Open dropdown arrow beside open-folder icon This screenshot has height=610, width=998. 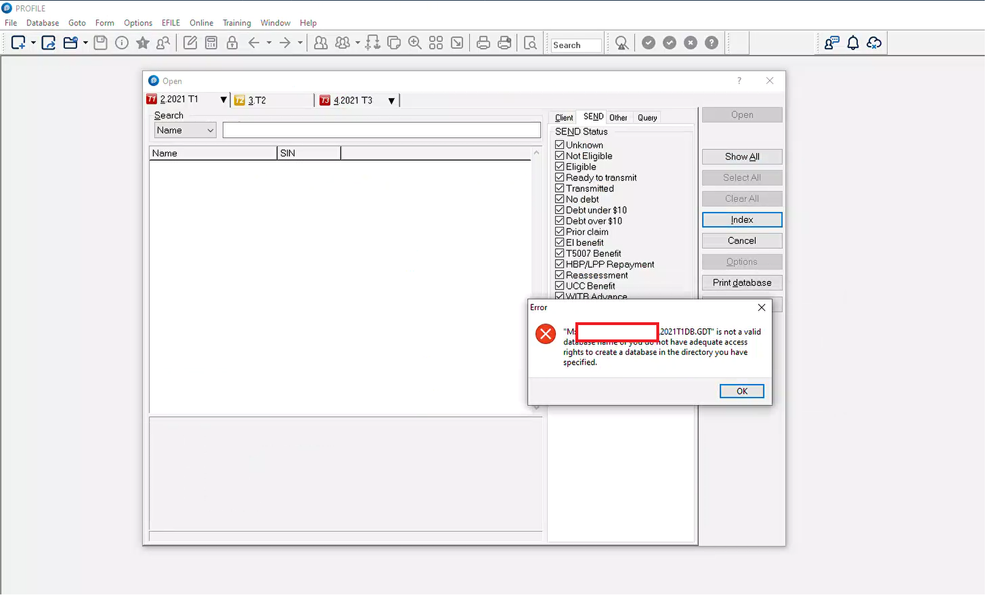[85, 43]
